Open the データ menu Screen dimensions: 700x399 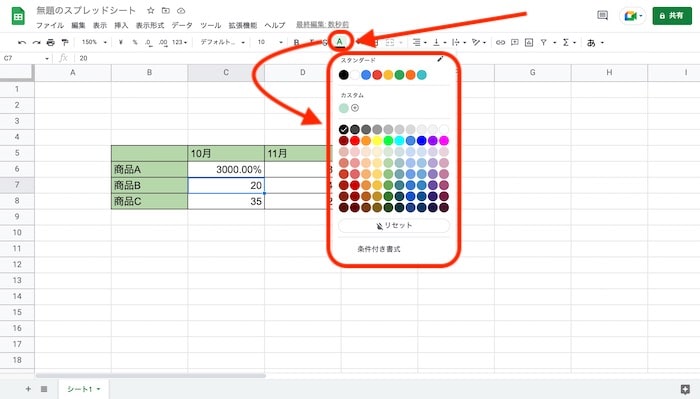point(182,25)
